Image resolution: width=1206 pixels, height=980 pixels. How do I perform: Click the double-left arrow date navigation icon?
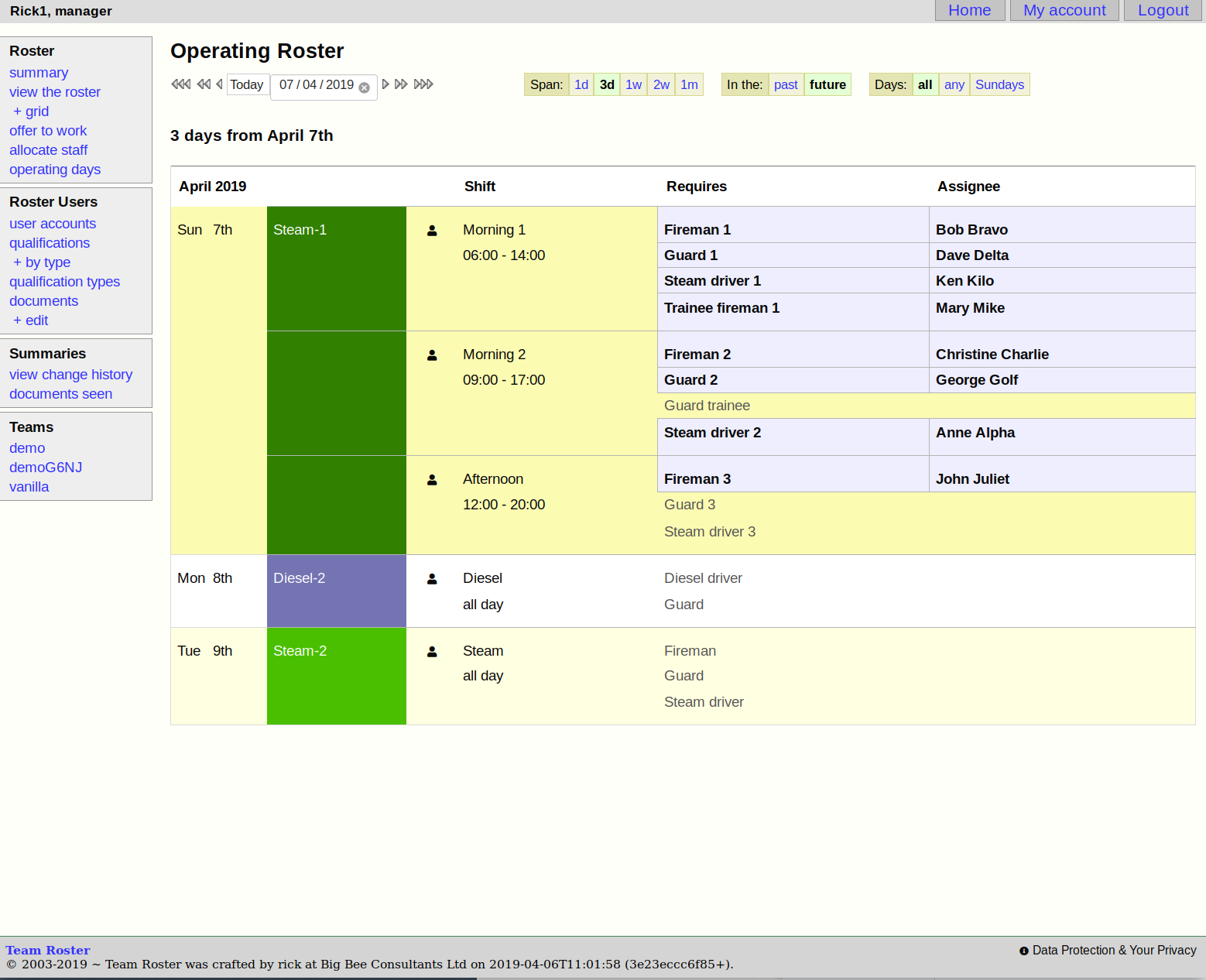coord(204,84)
